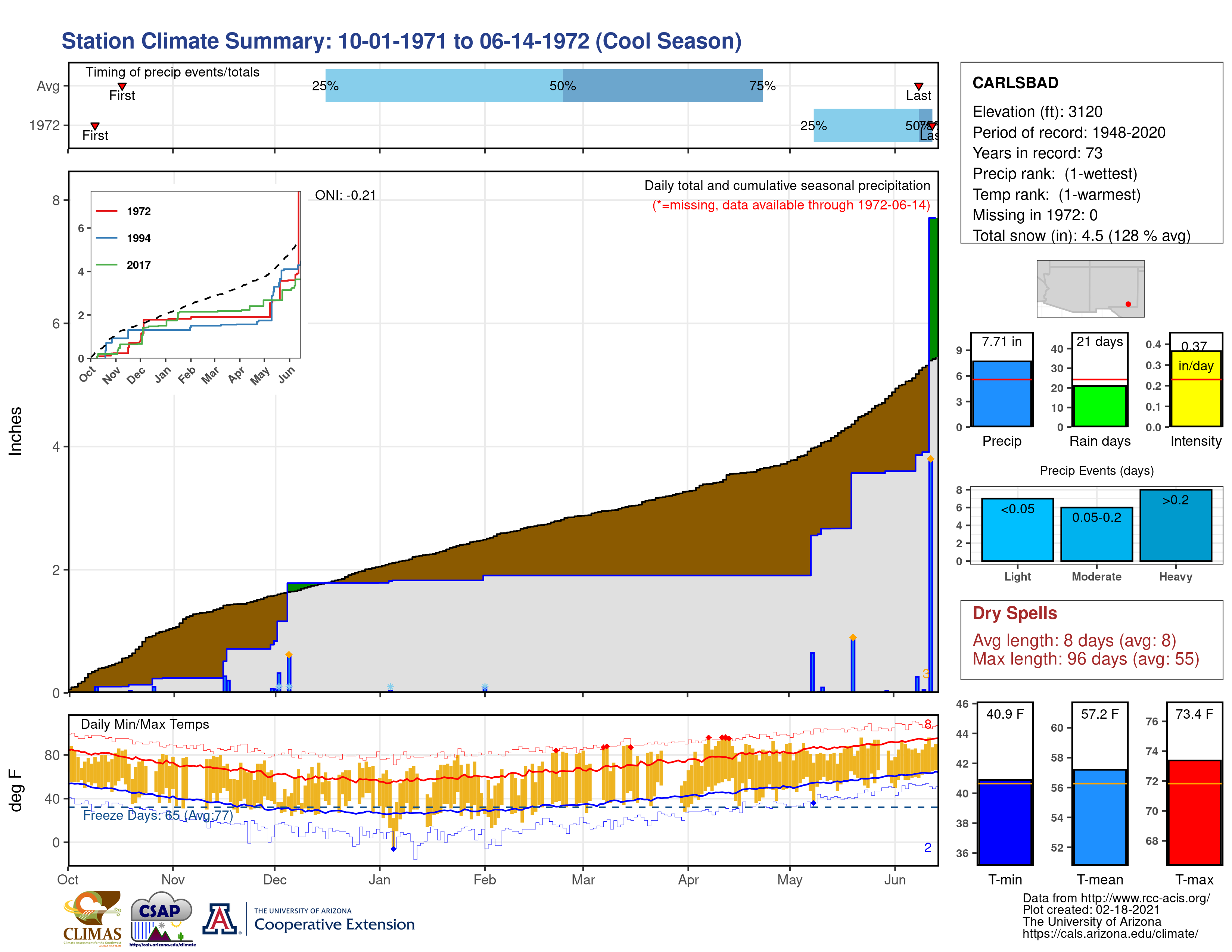Click the red station dot on the map

[x=1127, y=304]
